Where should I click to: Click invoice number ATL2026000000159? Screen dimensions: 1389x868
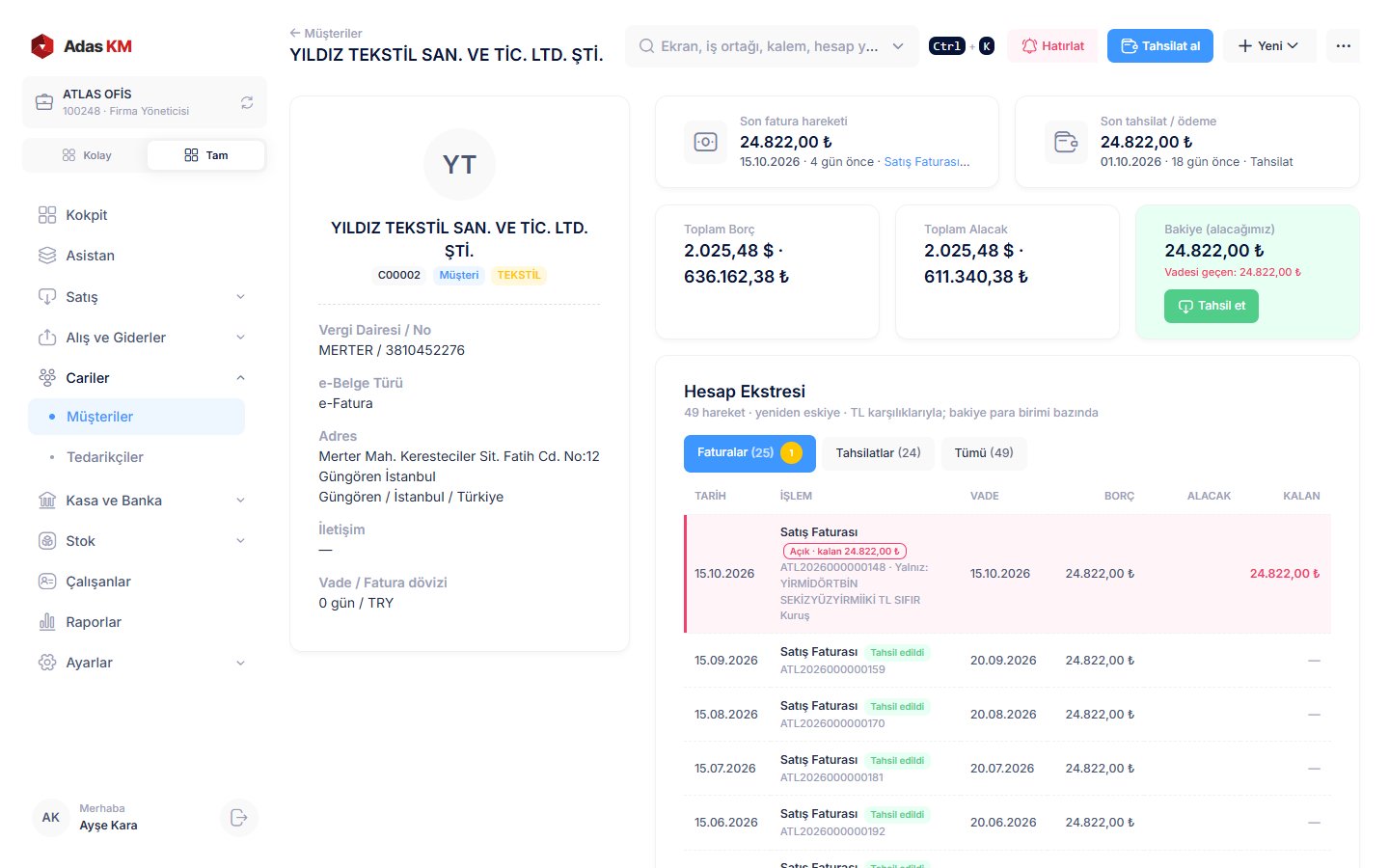(832, 669)
